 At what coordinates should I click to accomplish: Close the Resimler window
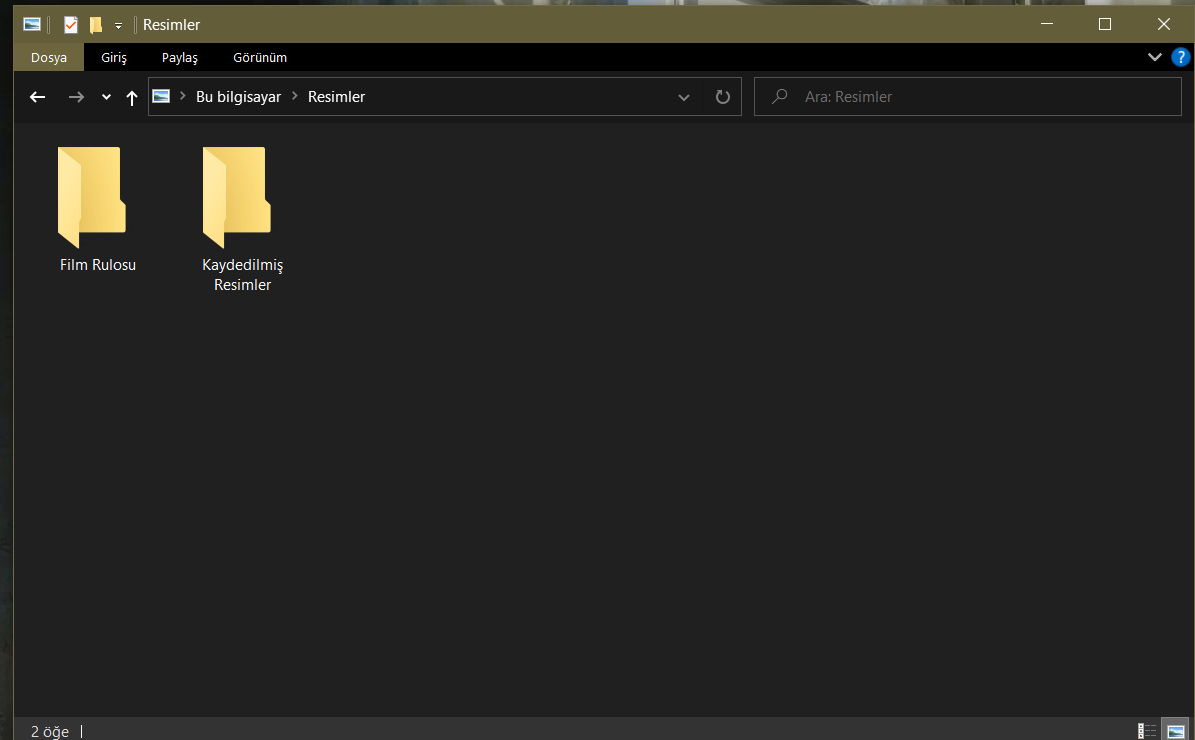(x=1164, y=24)
